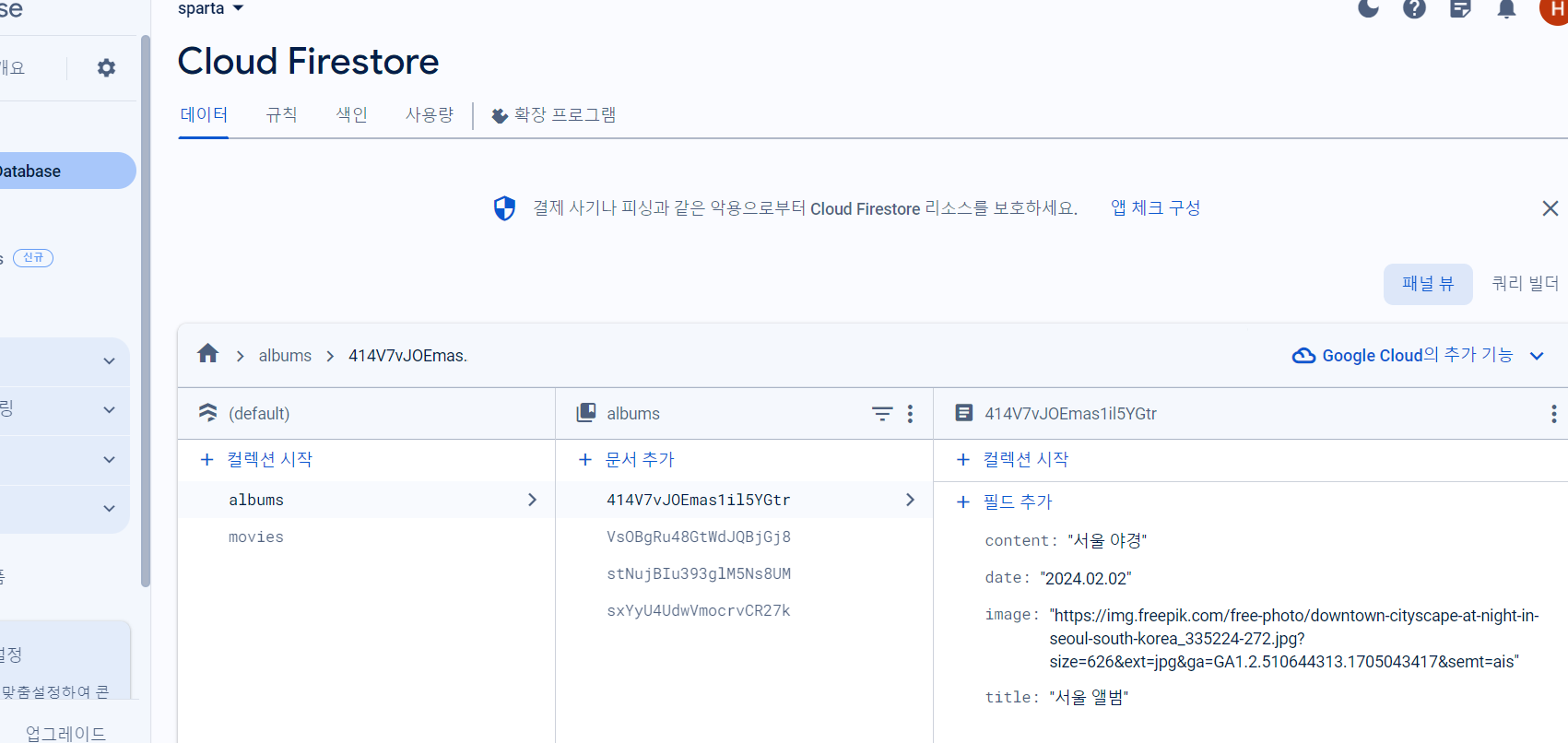Image resolution: width=1568 pixels, height=743 pixels.
Task: Open notifications bell icon
Action: tap(1506, 8)
